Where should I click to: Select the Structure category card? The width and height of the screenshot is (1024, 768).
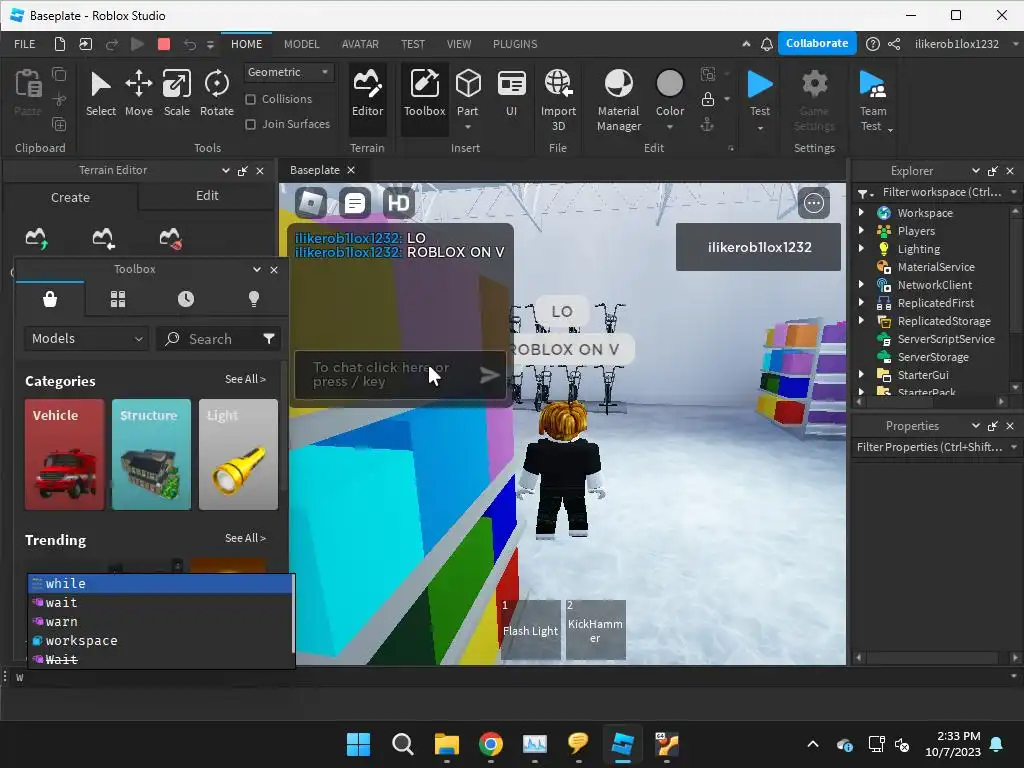click(x=151, y=455)
